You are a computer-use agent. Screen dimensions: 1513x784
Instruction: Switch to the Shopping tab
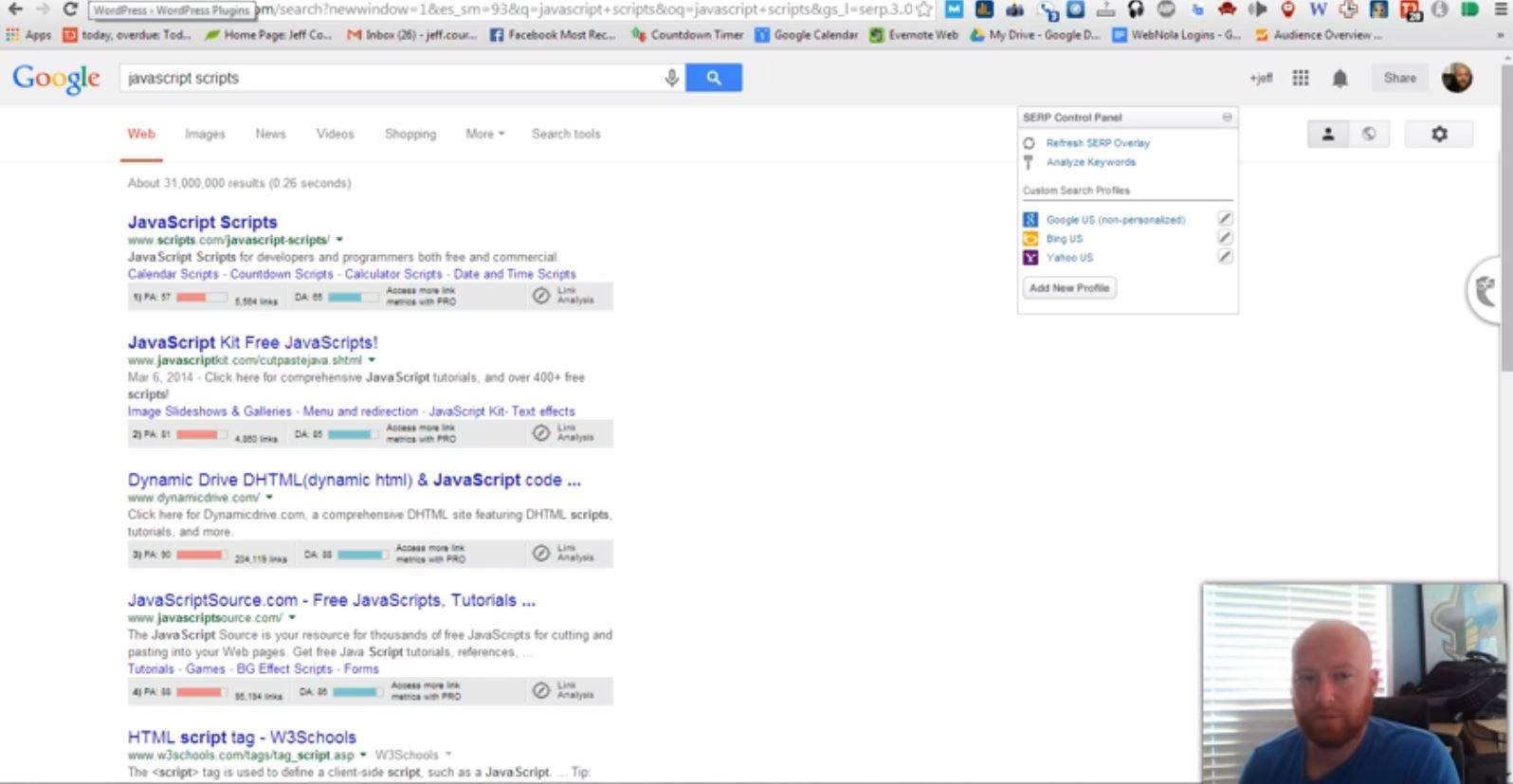point(410,134)
